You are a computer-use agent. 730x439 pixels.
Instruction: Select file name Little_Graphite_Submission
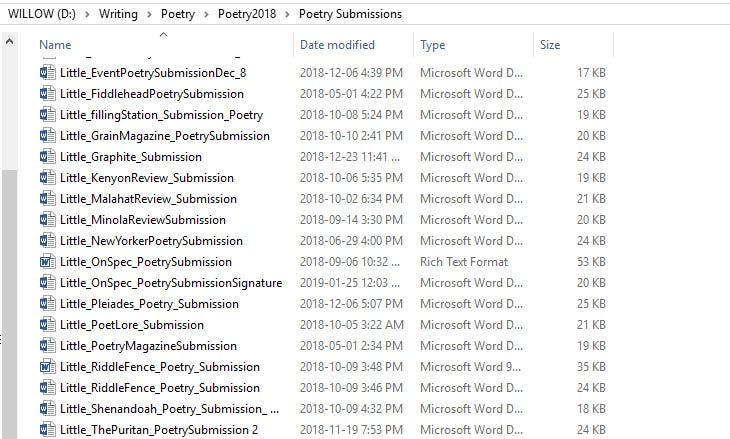[x=131, y=157]
